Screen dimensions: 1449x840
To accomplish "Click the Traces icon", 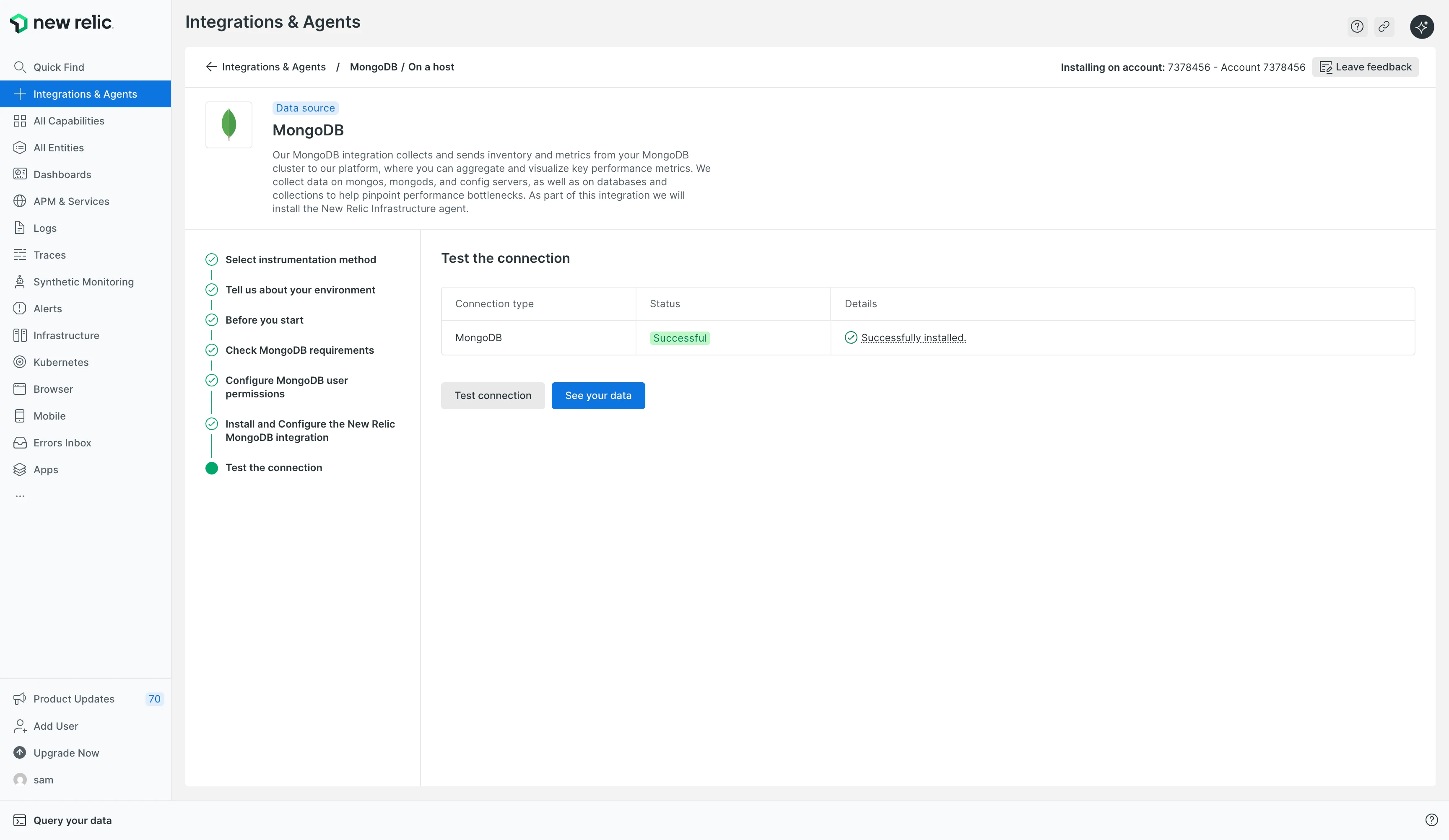I will tap(20, 255).
